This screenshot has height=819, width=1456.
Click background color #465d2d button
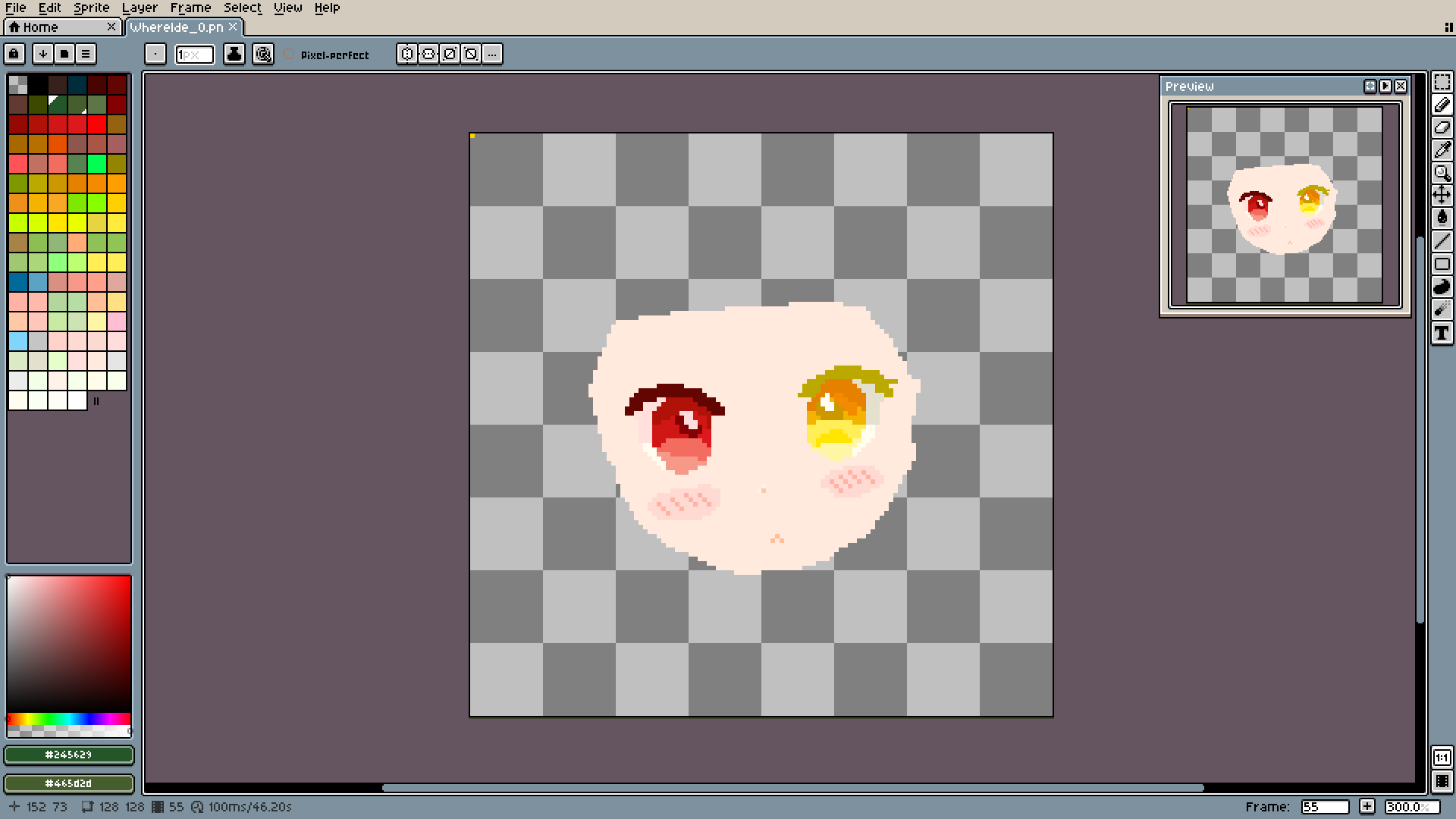coord(69,783)
